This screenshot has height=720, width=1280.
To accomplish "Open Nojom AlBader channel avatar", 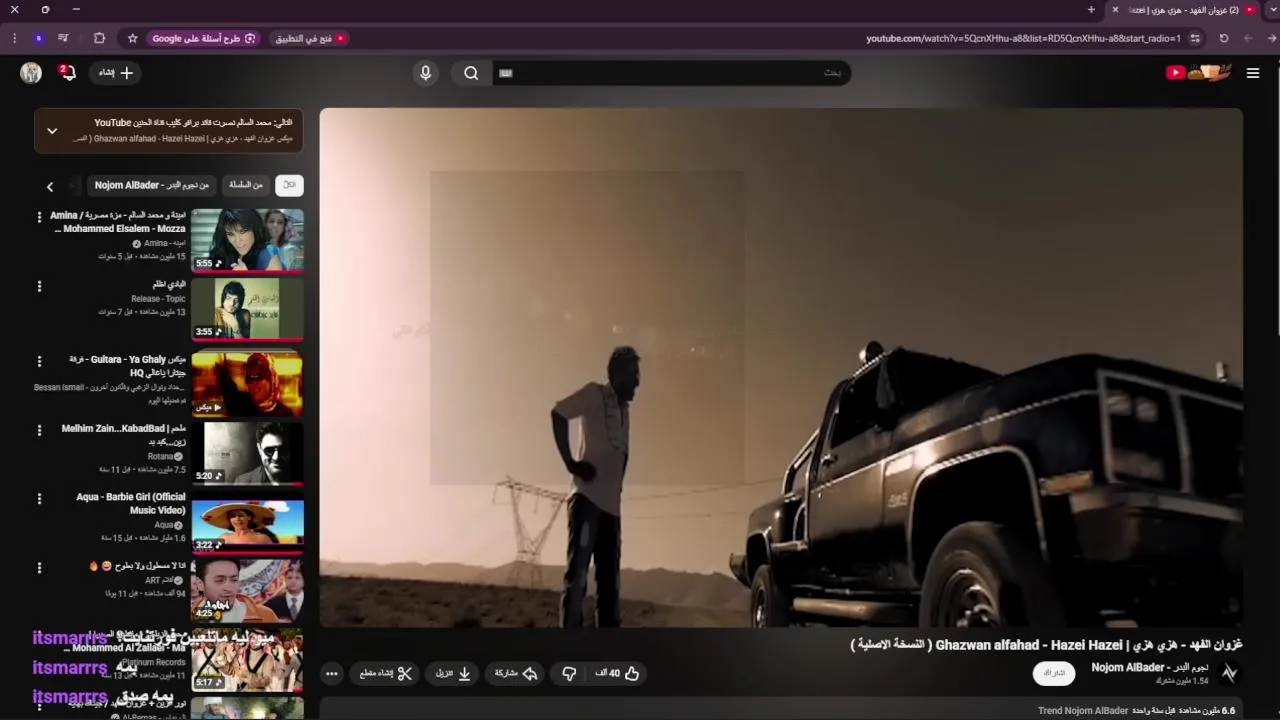I will (1229, 673).
